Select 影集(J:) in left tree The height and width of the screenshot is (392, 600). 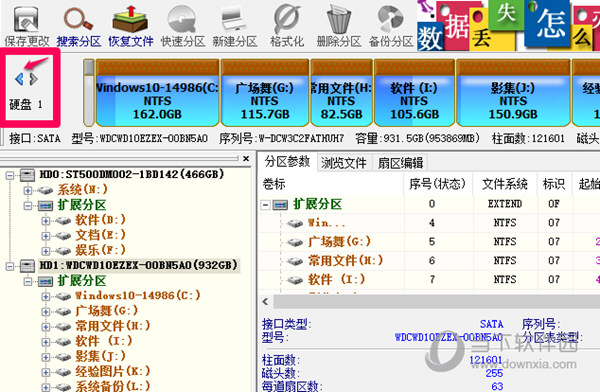pyautogui.click(x=100, y=356)
